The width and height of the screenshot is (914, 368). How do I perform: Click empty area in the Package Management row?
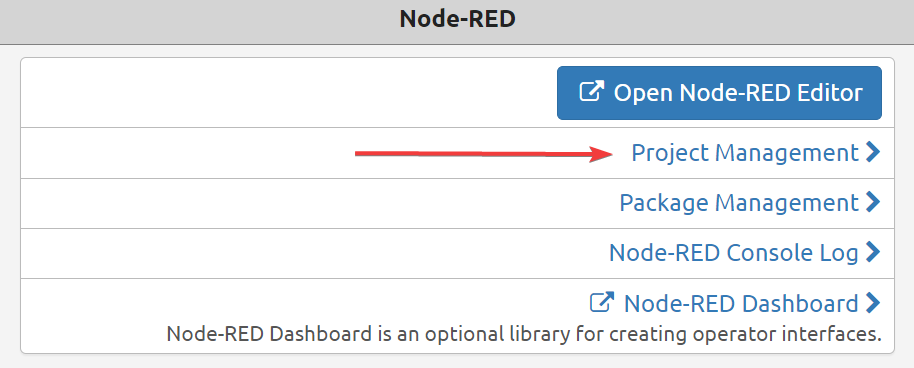click(319, 203)
